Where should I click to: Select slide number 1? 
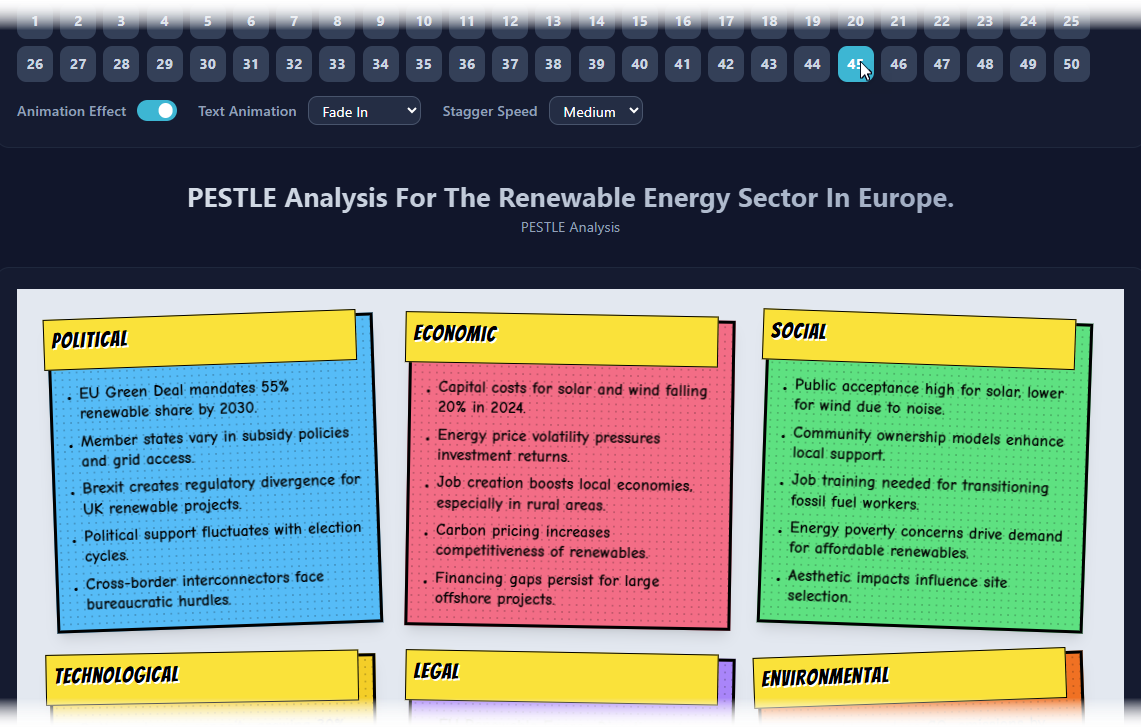click(x=34, y=18)
